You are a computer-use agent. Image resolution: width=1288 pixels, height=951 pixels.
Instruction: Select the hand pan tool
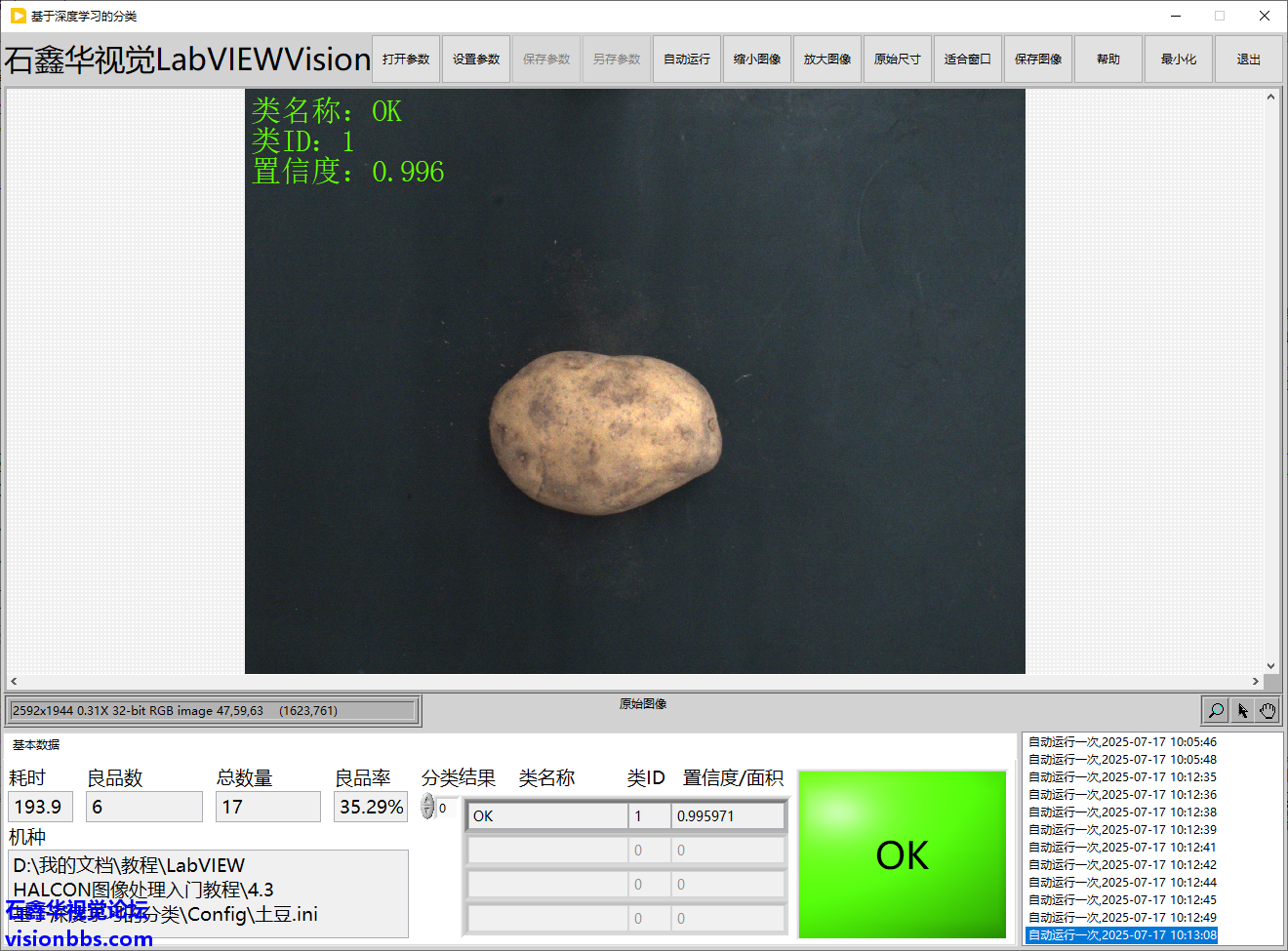tap(1268, 711)
